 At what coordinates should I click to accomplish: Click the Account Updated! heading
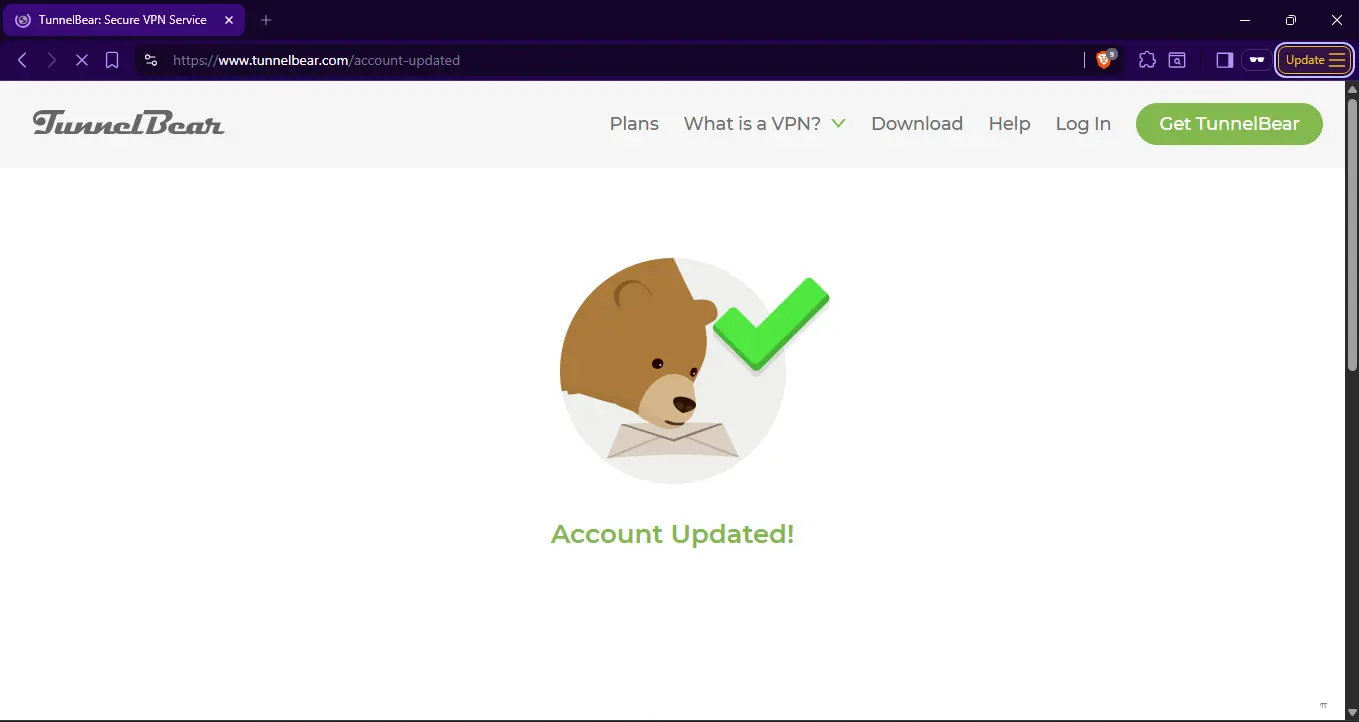[x=672, y=534]
